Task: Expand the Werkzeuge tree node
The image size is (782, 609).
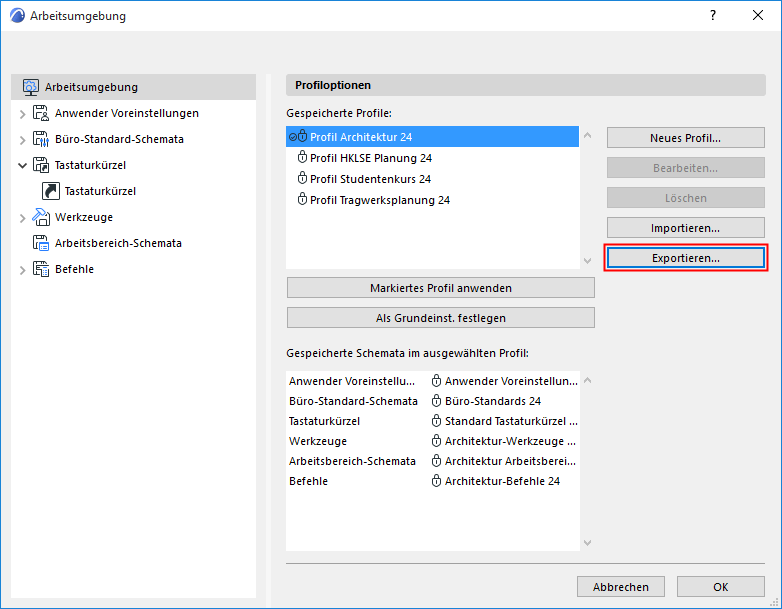Action: (22, 218)
